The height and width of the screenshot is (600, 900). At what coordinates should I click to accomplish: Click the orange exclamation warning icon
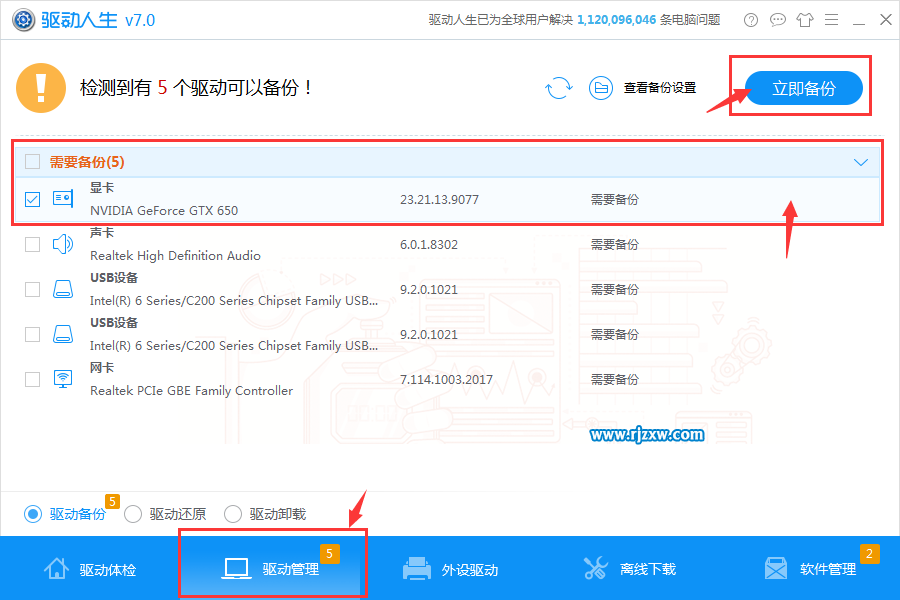[41, 88]
